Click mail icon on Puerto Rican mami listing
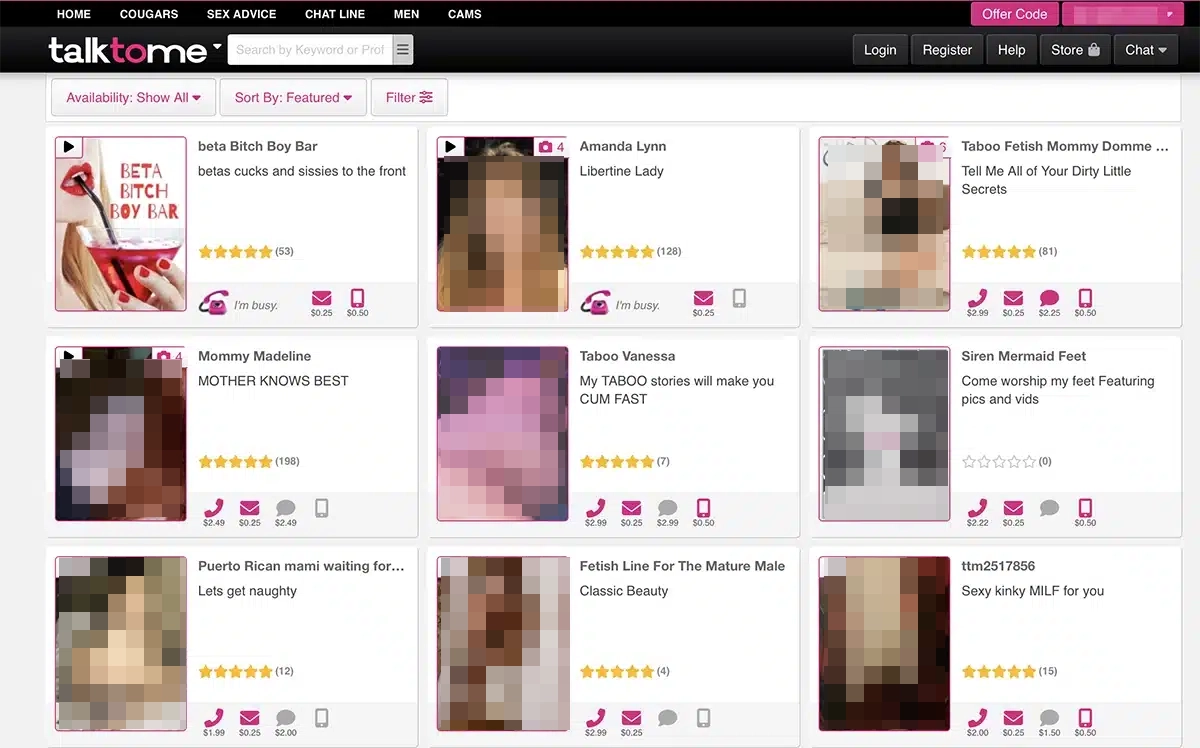Screen dimensions: 1200x748 (249, 718)
